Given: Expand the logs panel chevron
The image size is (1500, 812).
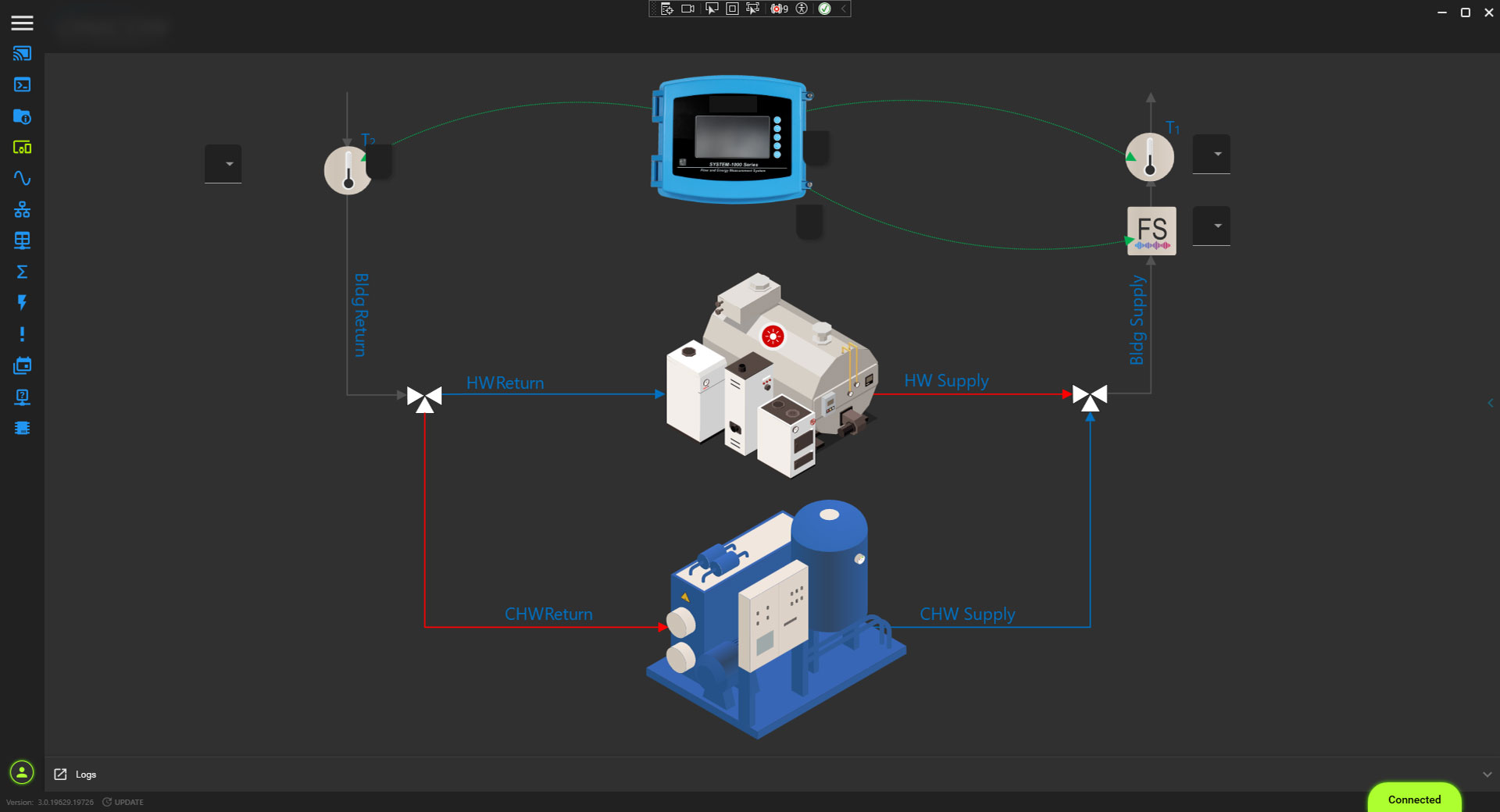Looking at the screenshot, I should click(1487, 775).
